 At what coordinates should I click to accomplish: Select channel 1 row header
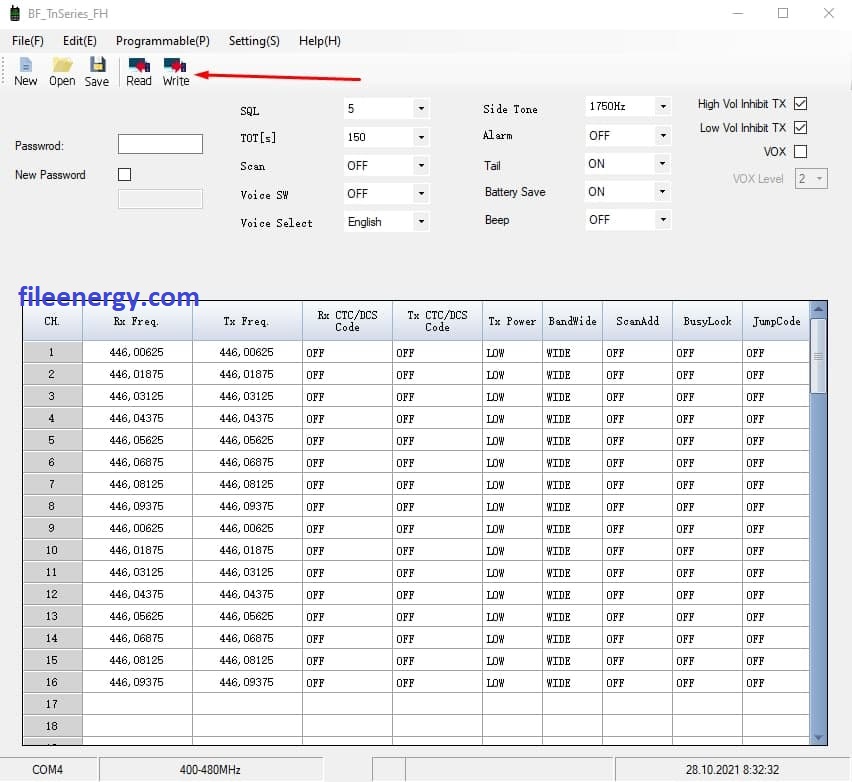click(x=53, y=352)
